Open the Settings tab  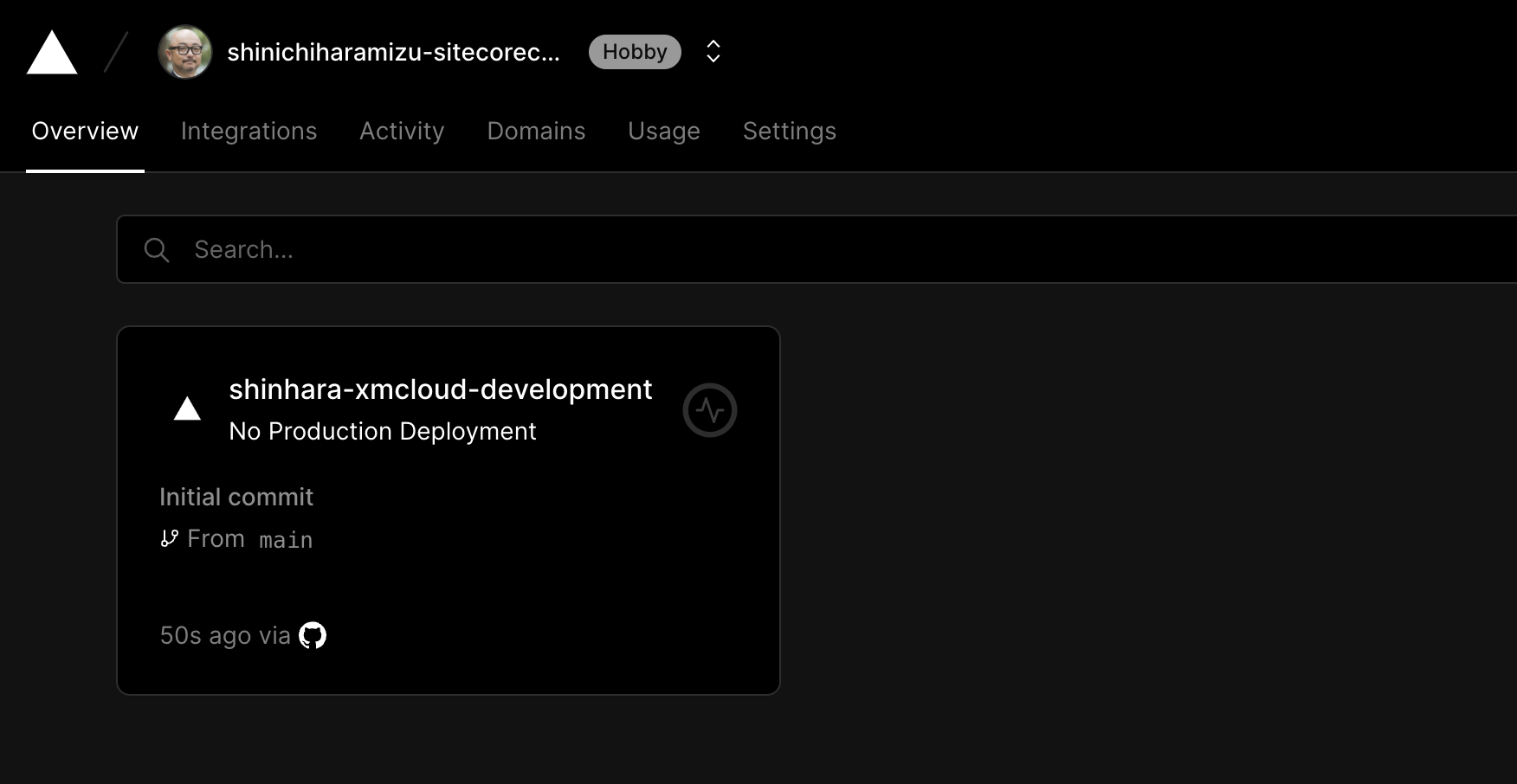[790, 131]
